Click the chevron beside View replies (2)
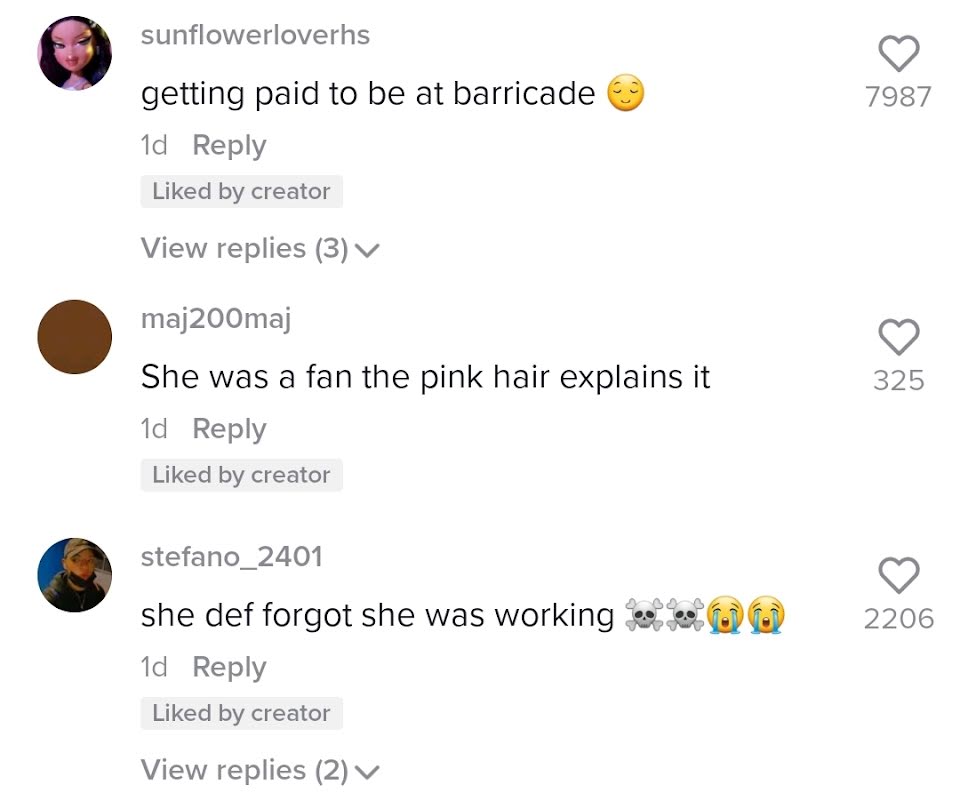The image size is (960, 809). click(x=367, y=772)
